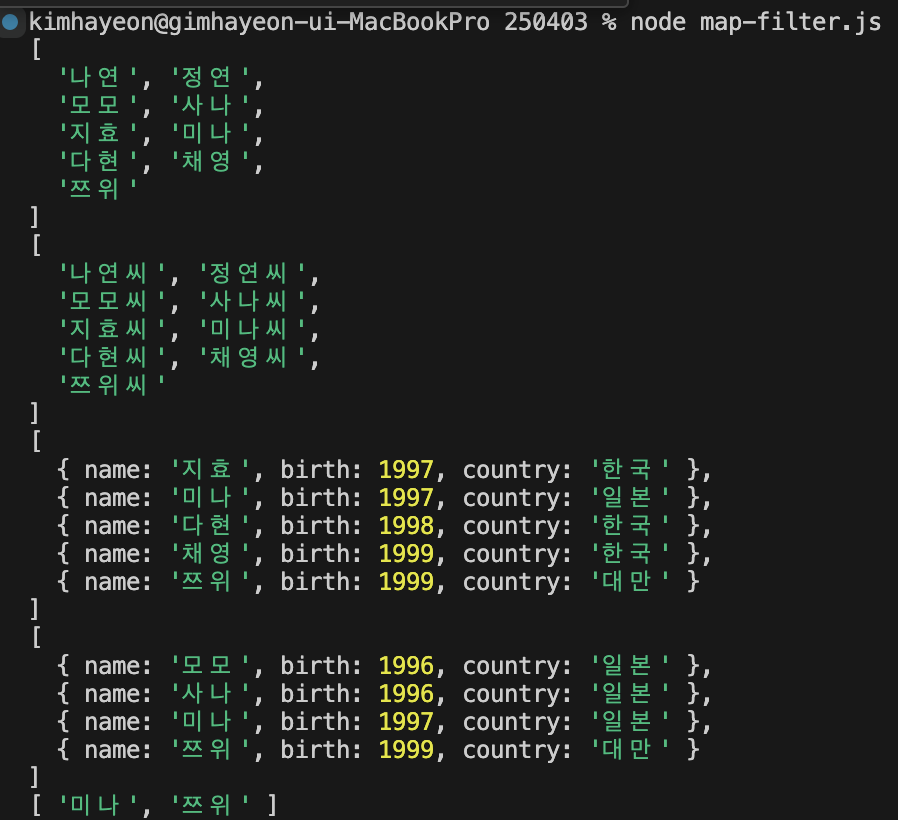The height and width of the screenshot is (820, 898).
Task: Click the command text 'node map-filter.js'
Action: pos(755,23)
